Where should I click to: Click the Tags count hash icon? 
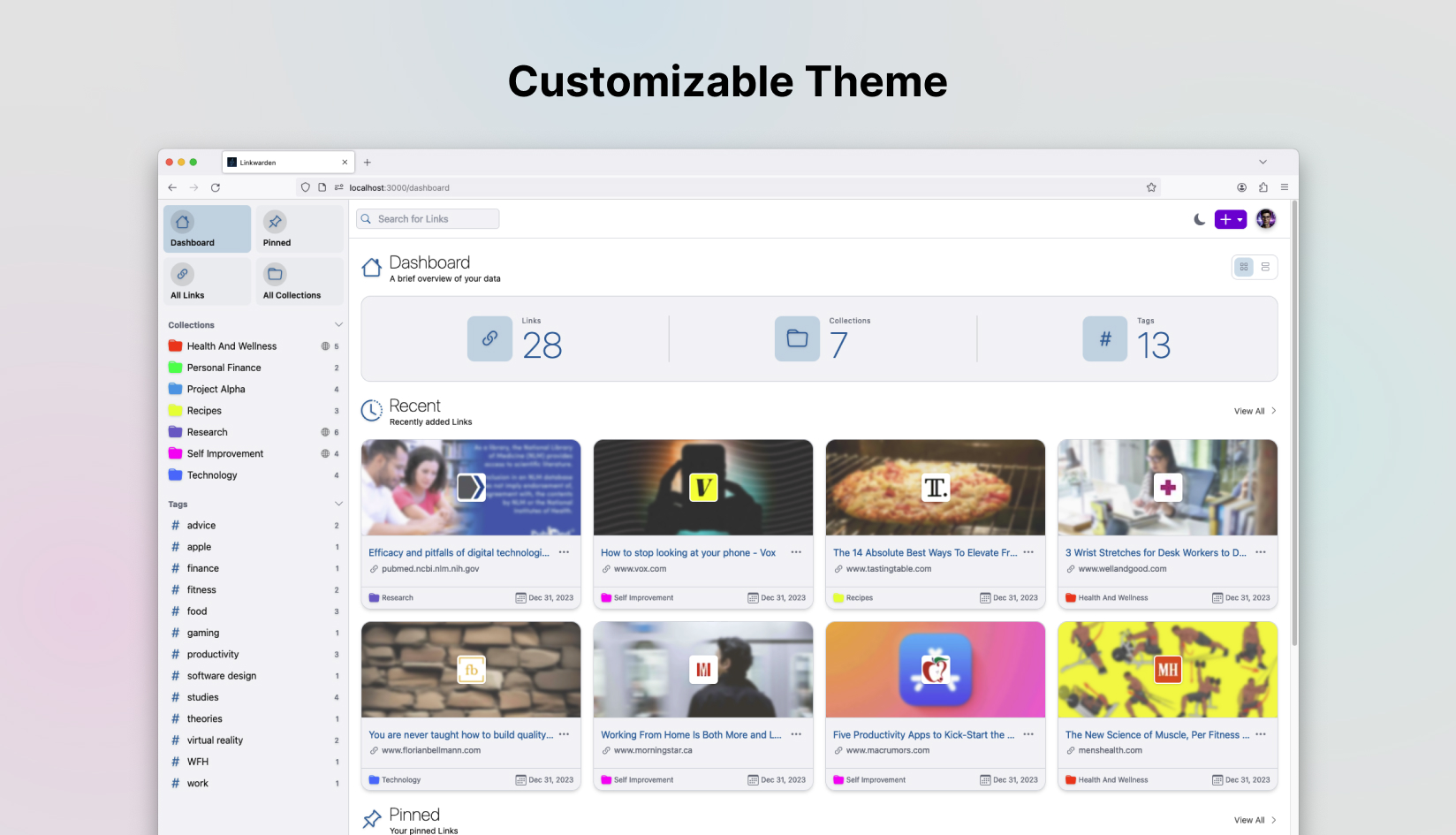point(1105,338)
